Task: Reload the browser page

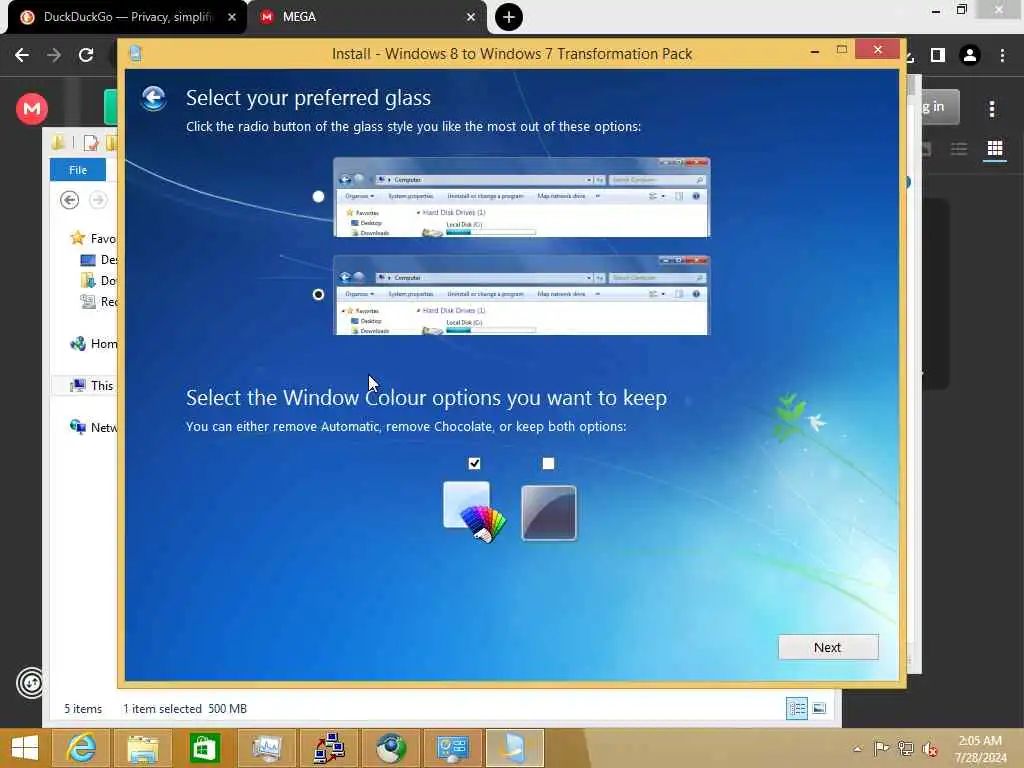Action: coord(86,55)
